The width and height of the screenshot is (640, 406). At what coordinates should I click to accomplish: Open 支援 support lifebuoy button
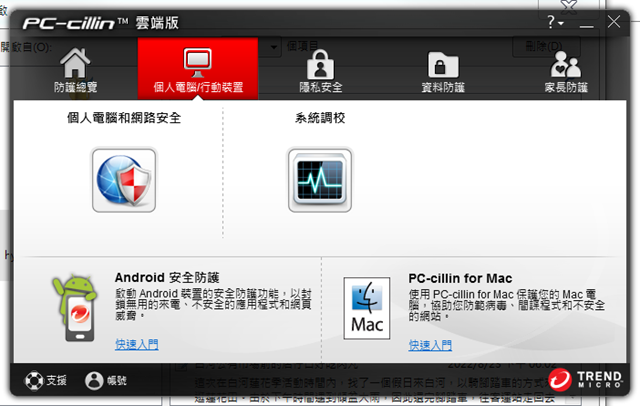click(45, 381)
